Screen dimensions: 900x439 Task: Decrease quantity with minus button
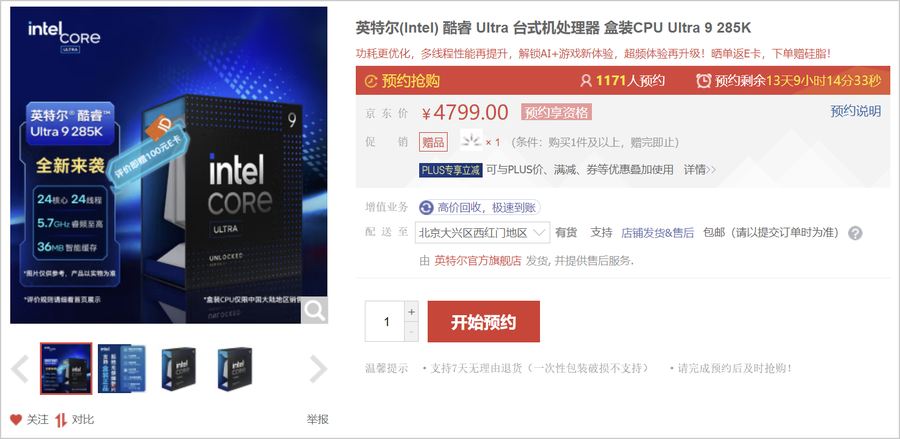pos(411,332)
